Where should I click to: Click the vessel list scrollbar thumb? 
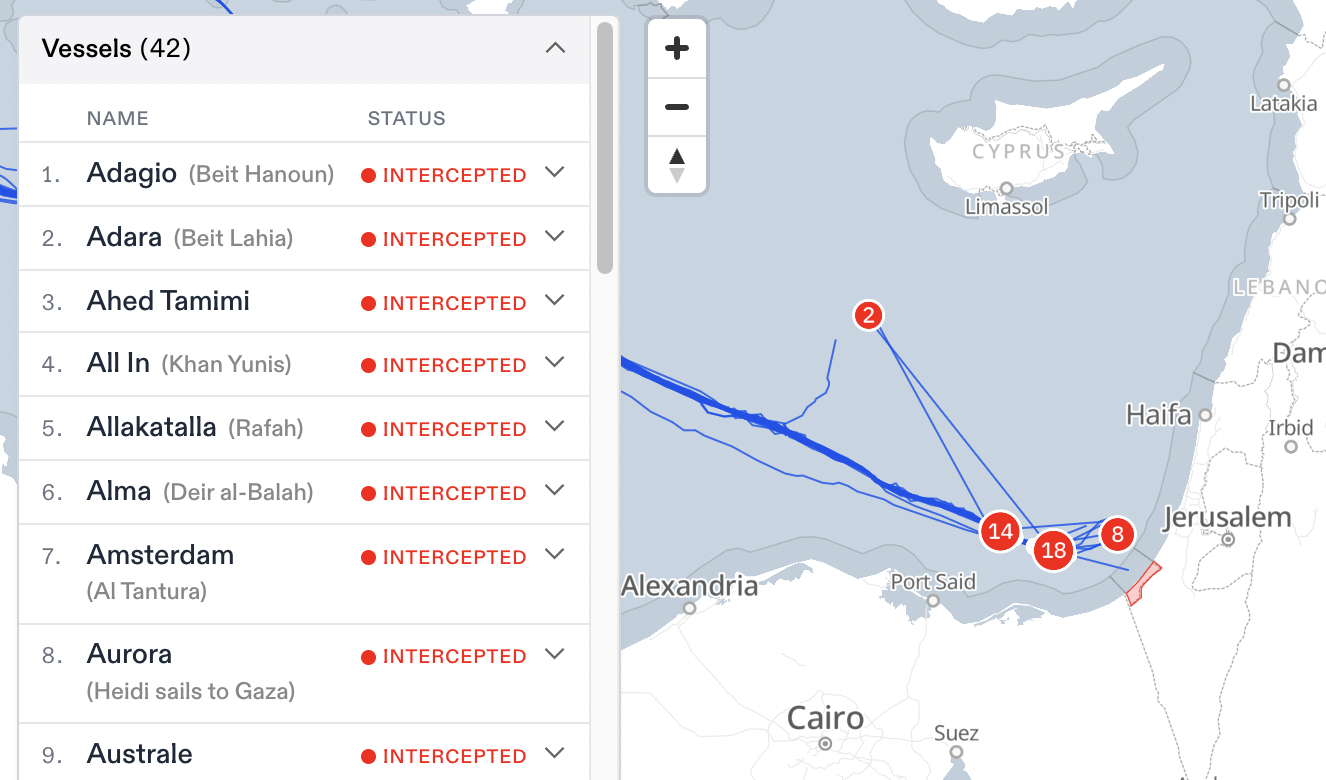[605, 148]
